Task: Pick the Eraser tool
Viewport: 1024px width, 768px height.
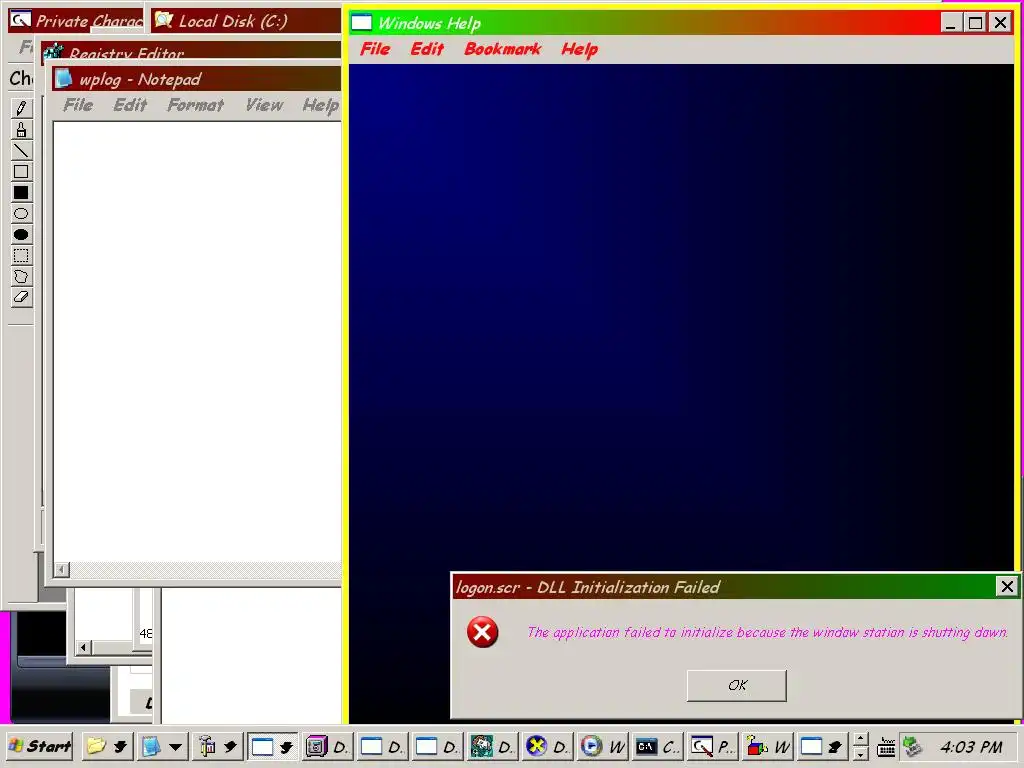Action: tap(21, 297)
